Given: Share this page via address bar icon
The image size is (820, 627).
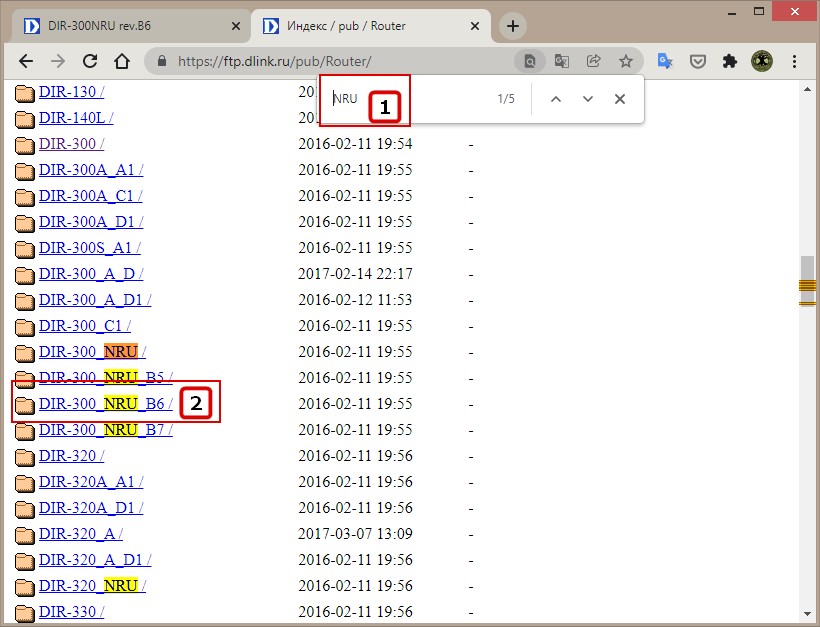Looking at the screenshot, I should coord(594,61).
